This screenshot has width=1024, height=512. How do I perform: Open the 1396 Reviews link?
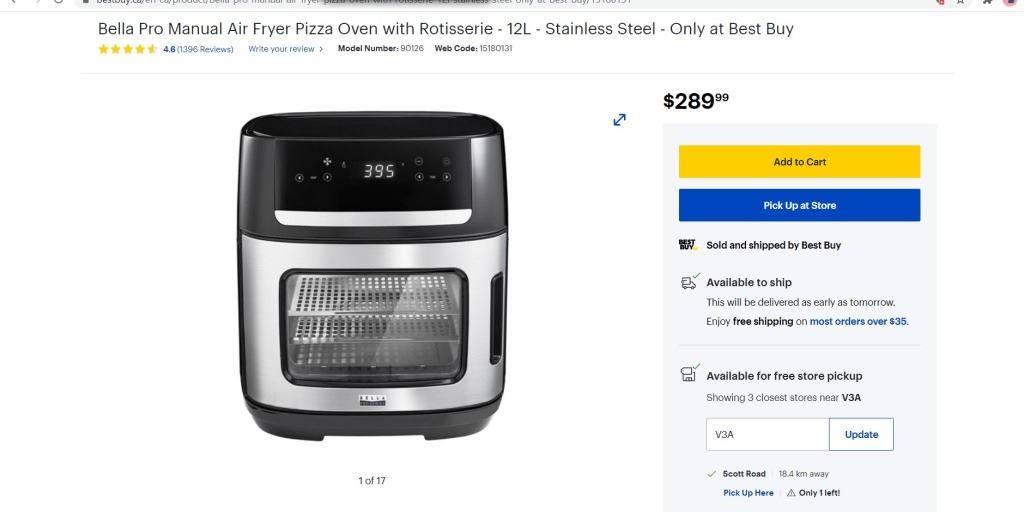[x=205, y=49]
